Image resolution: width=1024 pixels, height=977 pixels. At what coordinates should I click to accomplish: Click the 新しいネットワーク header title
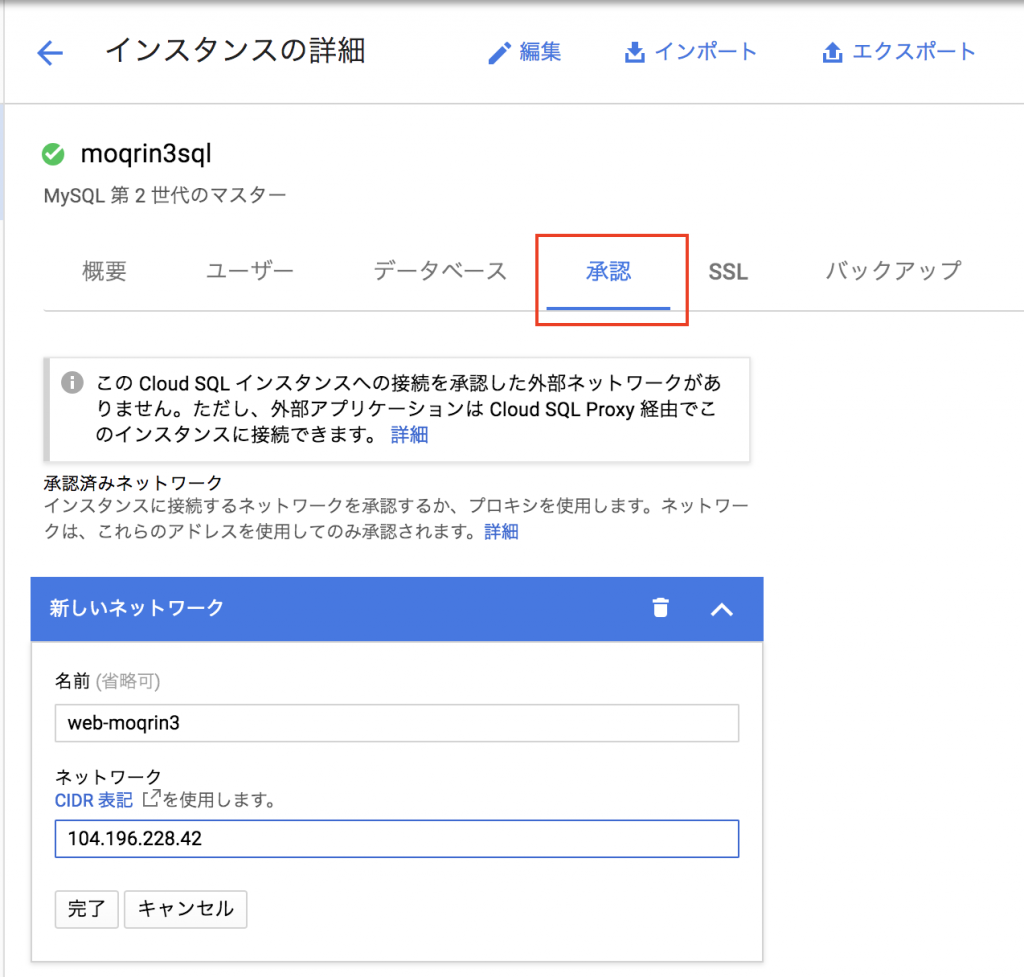coord(136,608)
